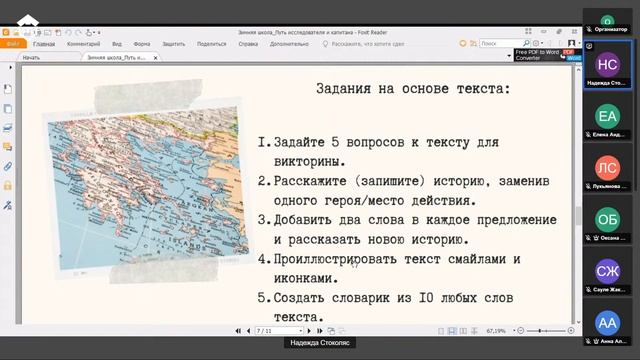Go to the last page button
Viewport: 640px width, 360px height.
320,331
